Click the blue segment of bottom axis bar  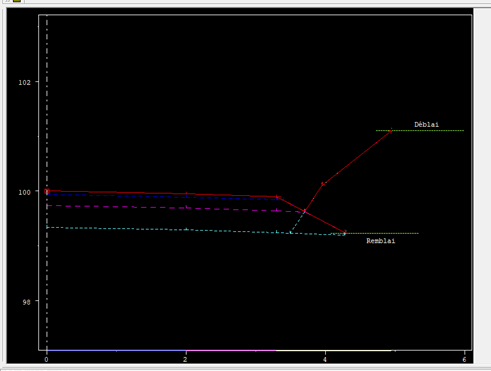[116, 350]
